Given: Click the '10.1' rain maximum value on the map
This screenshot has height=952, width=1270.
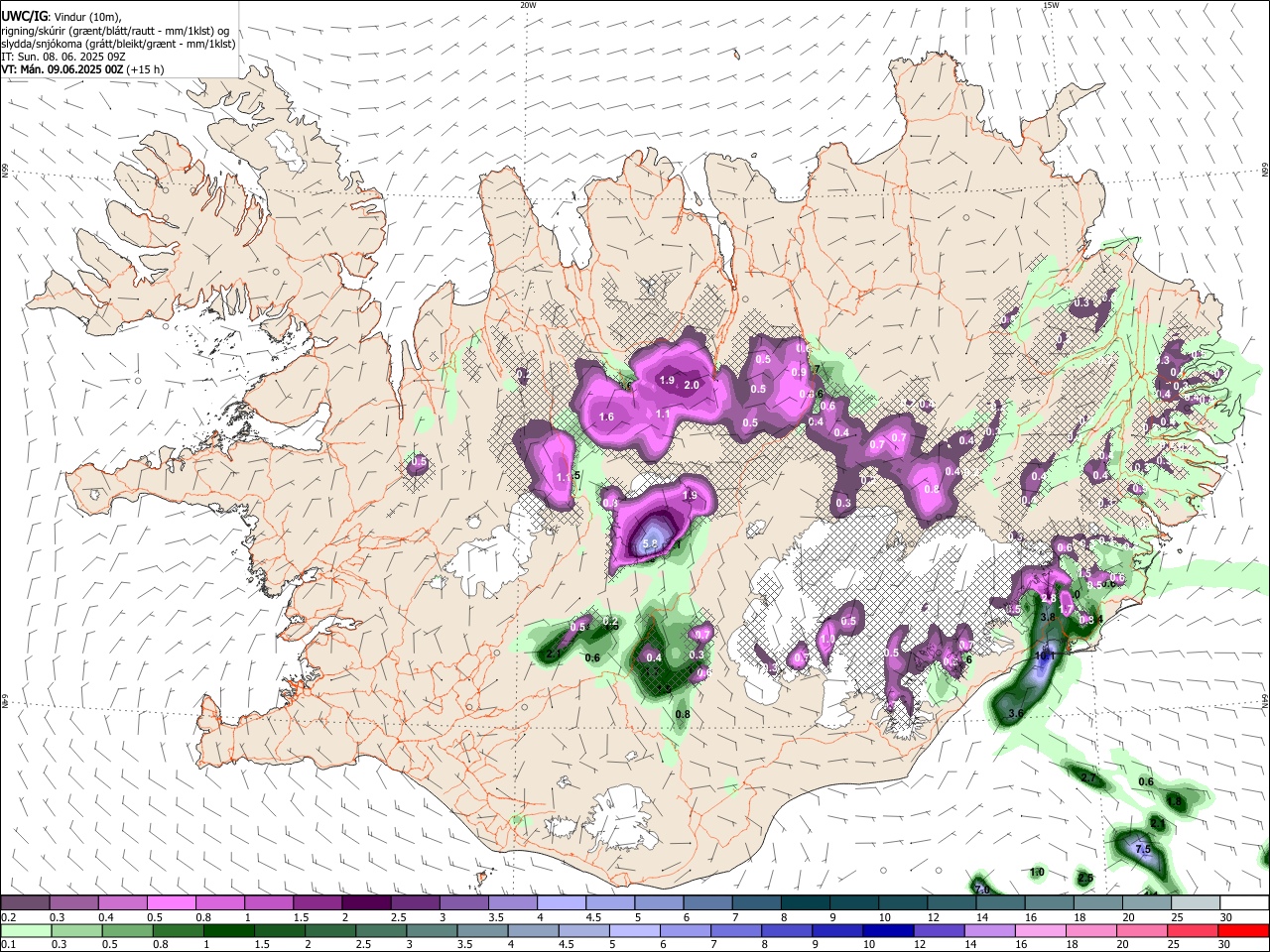Looking at the screenshot, I should coord(1046,656).
